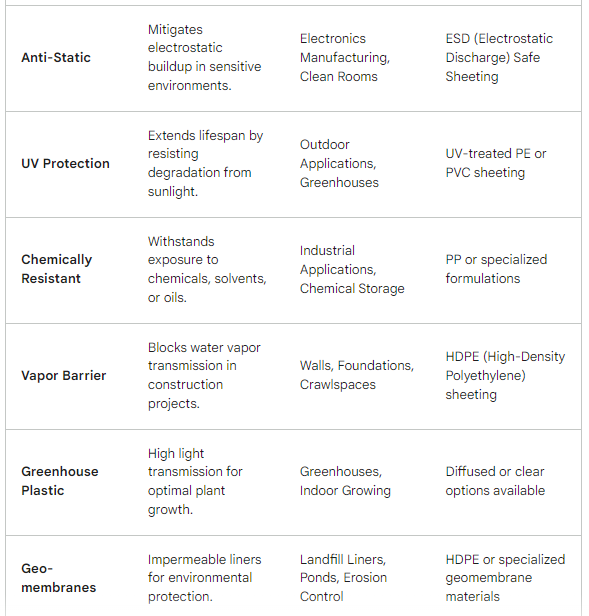Click 'Withstands exposure to chemicals' description
The height and width of the screenshot is (616, 589).
207,269
